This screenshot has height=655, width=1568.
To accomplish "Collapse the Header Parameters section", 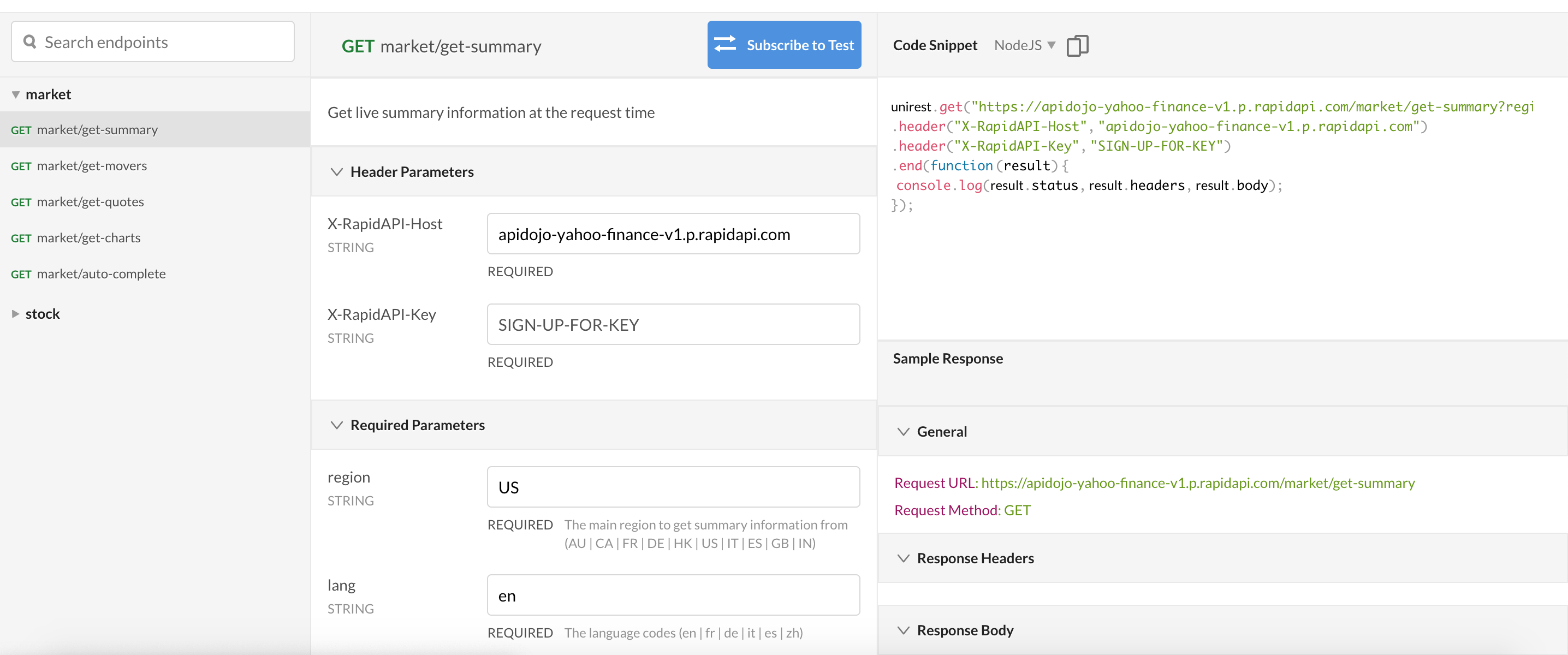I will click(x=337, y=171).
